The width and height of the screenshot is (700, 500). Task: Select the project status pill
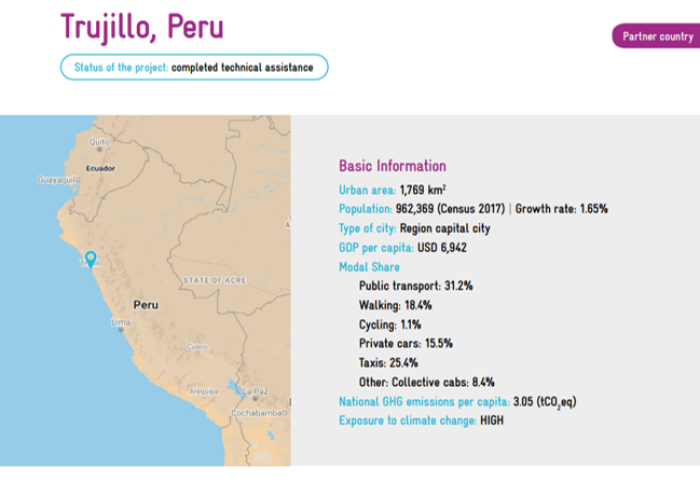point(194,67)
